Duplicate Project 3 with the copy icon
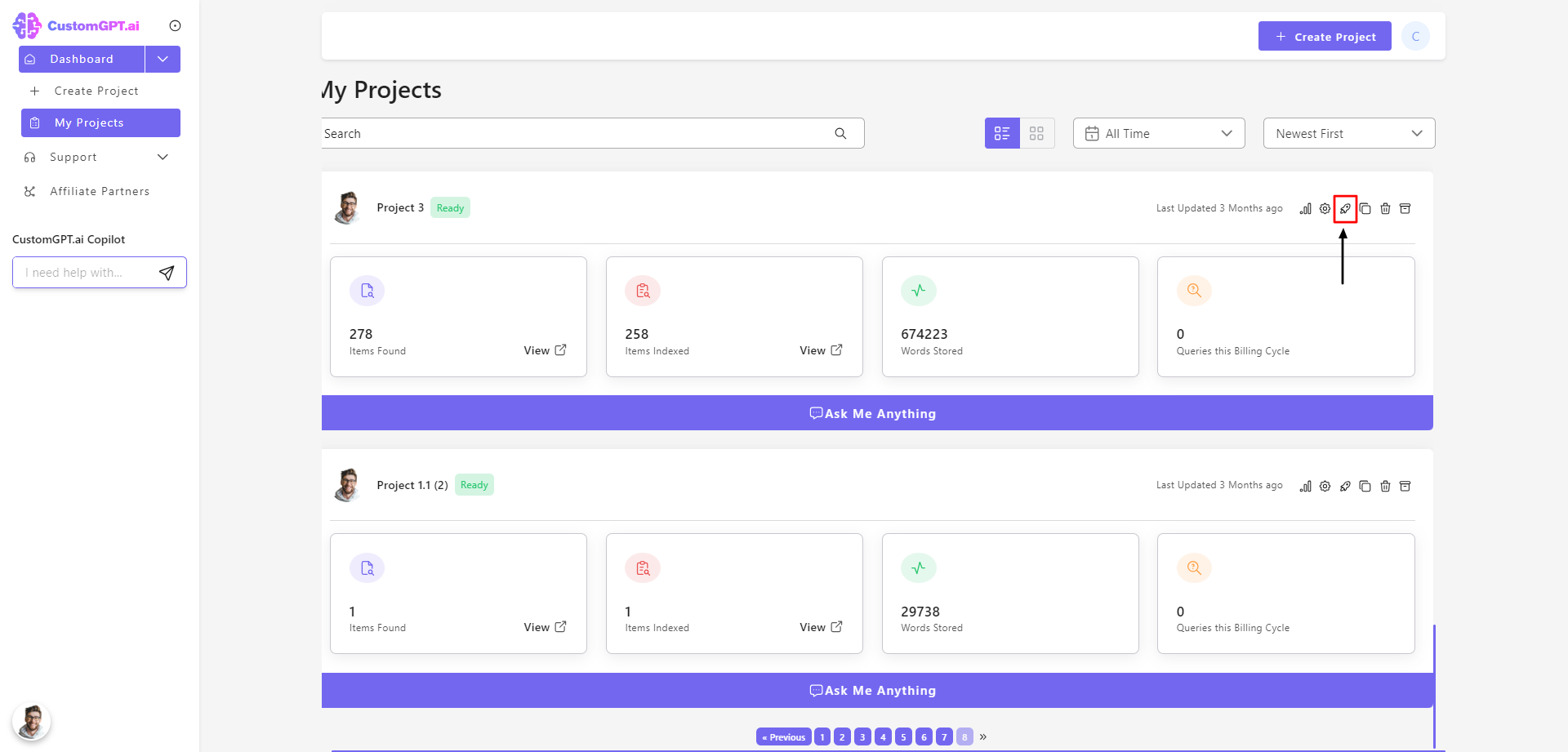 click(1365, 209)
